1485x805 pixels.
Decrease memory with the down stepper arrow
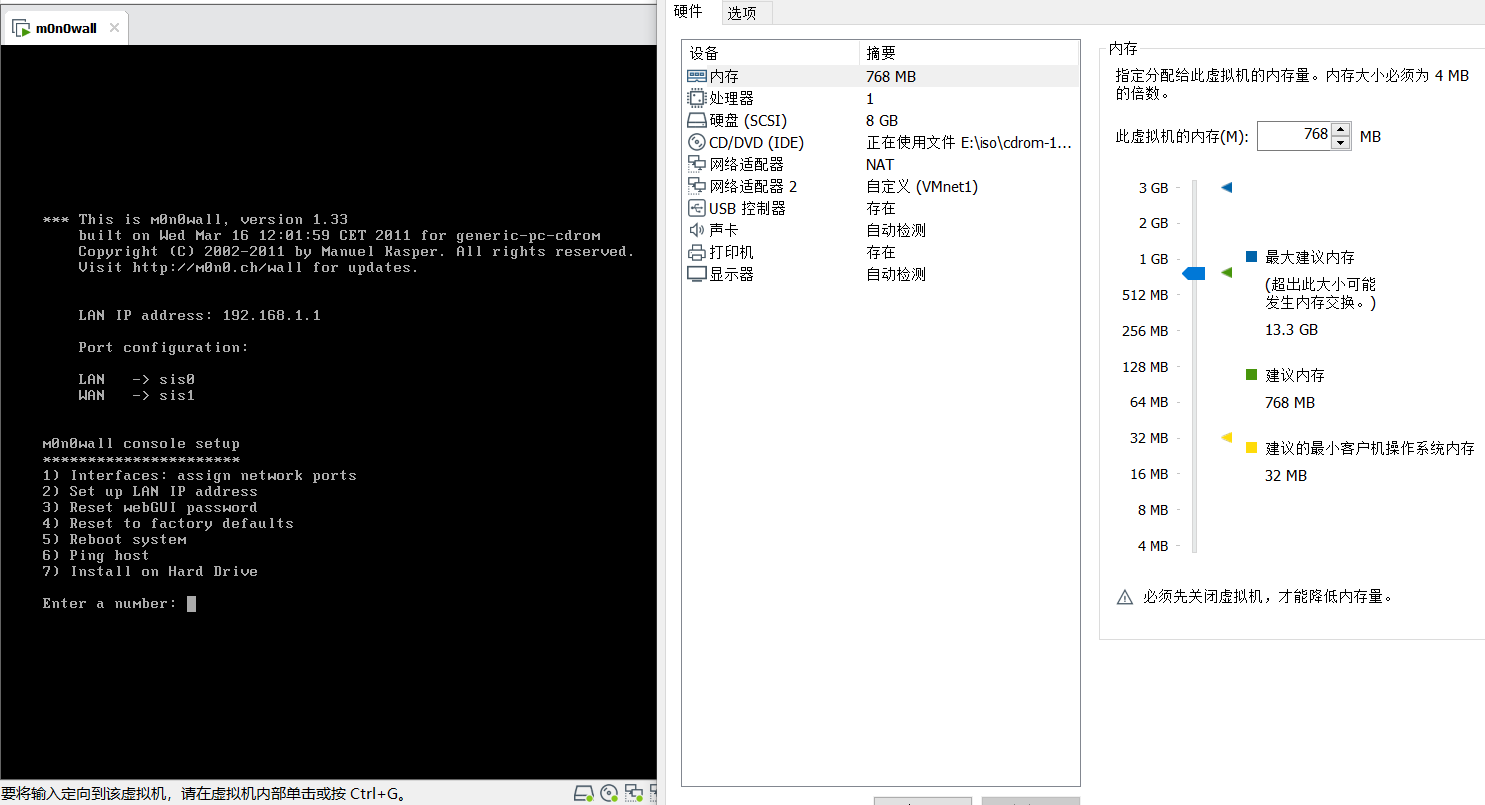tap(1341, 143)
